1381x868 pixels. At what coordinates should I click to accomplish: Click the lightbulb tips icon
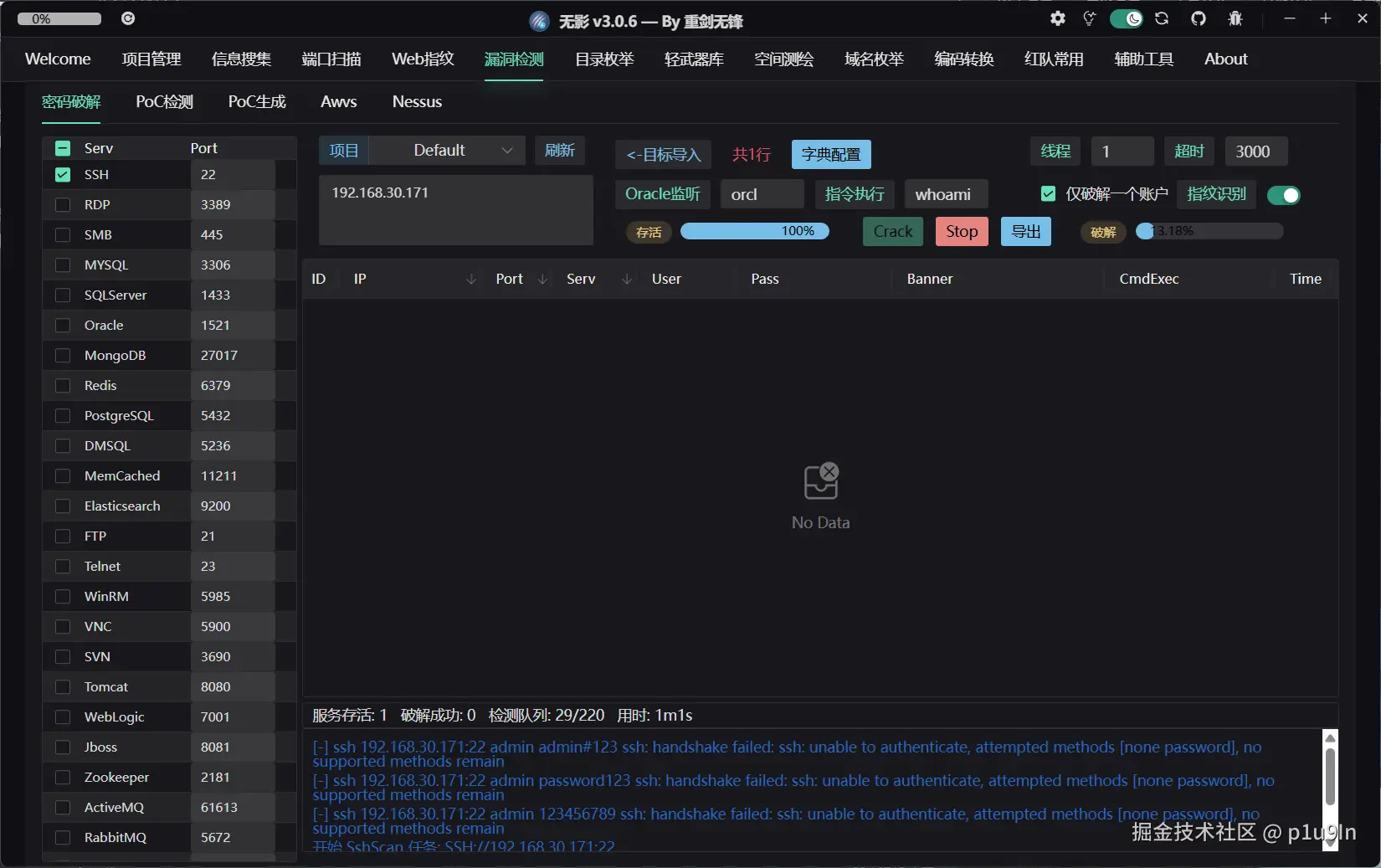pos(1089,18)
